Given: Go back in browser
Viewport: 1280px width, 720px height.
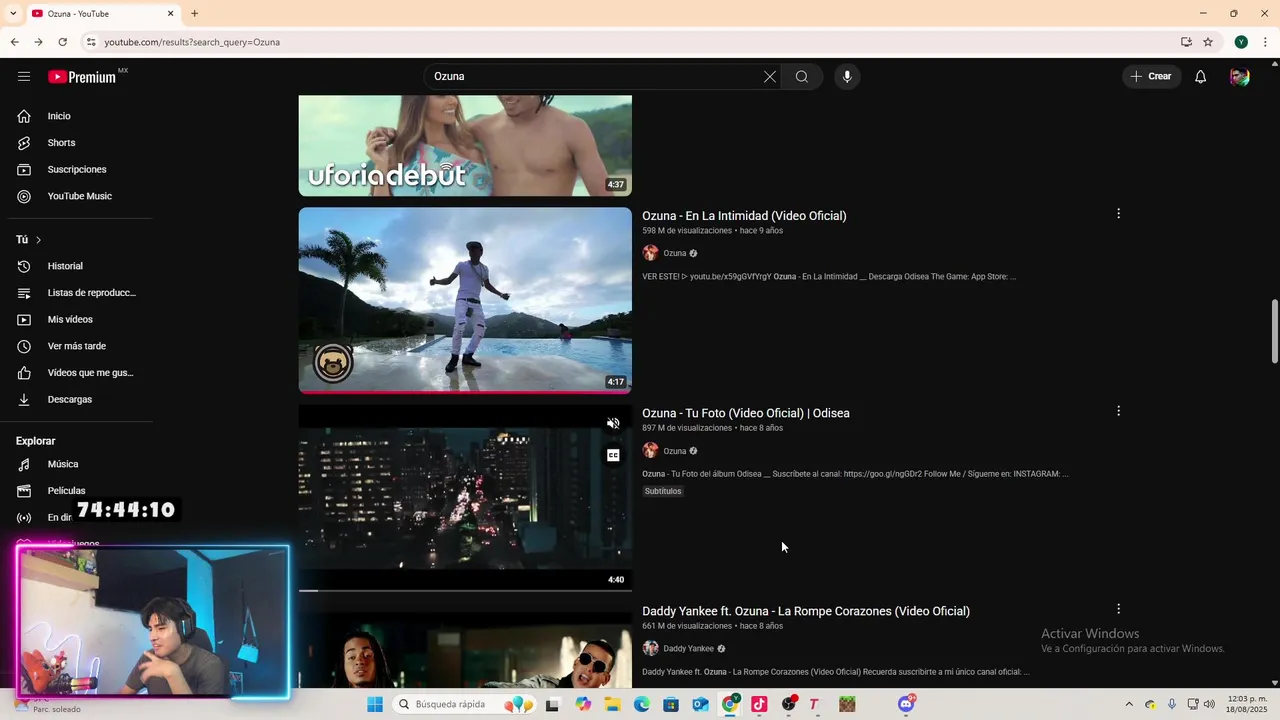Looking at the screenshot, I should pyautogui.click(x=14, y=42).
